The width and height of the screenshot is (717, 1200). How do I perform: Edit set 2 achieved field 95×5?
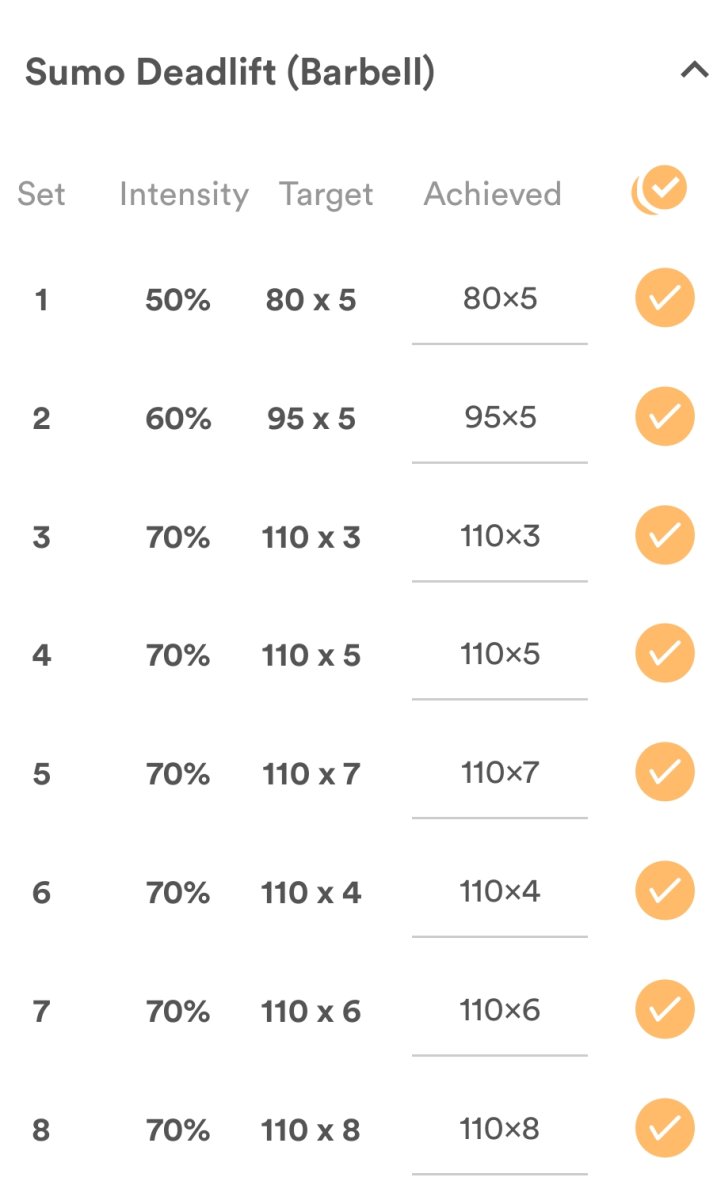coord(499,416)
